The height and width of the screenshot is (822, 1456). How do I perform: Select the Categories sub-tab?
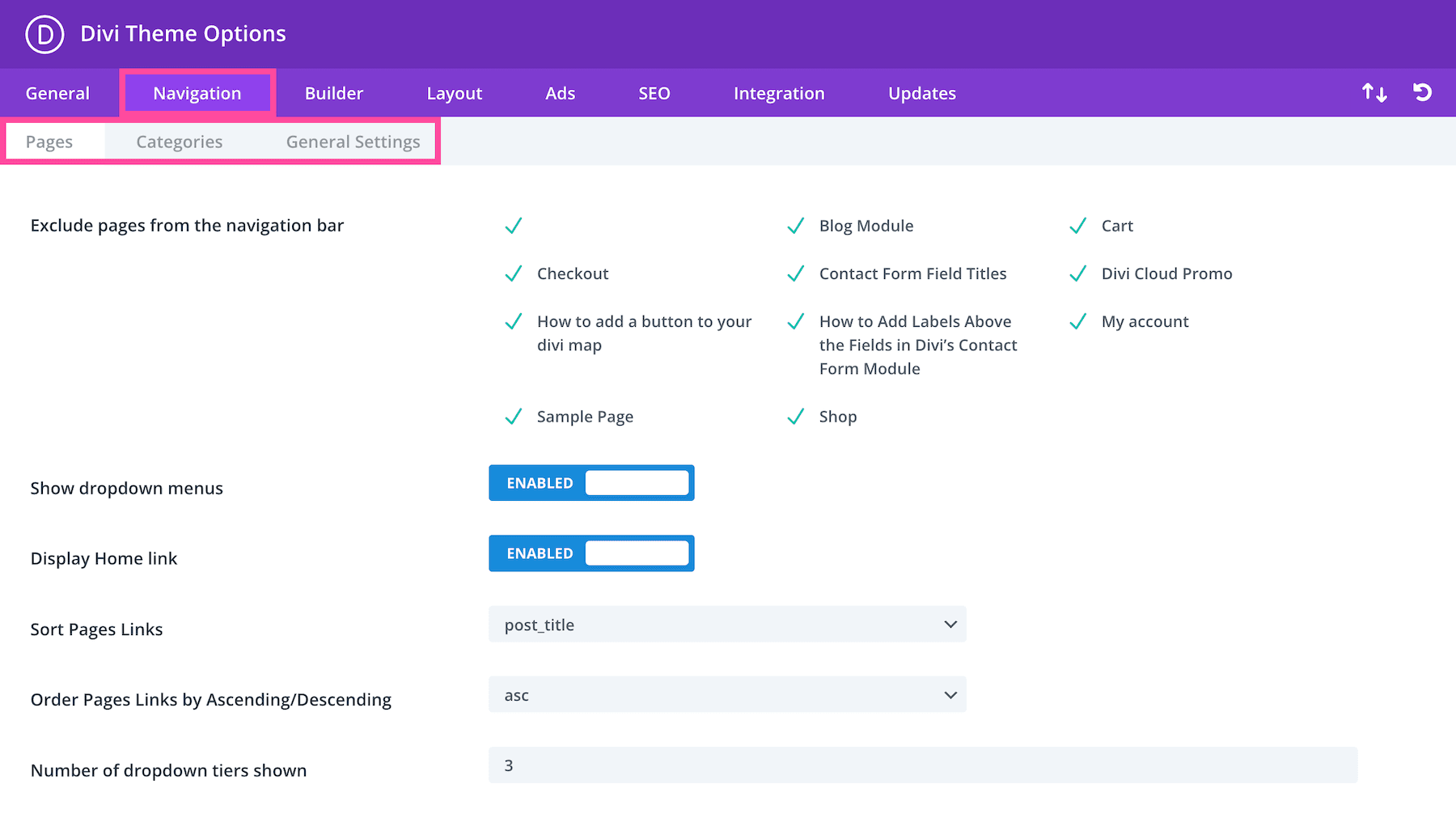pos(179,142)
